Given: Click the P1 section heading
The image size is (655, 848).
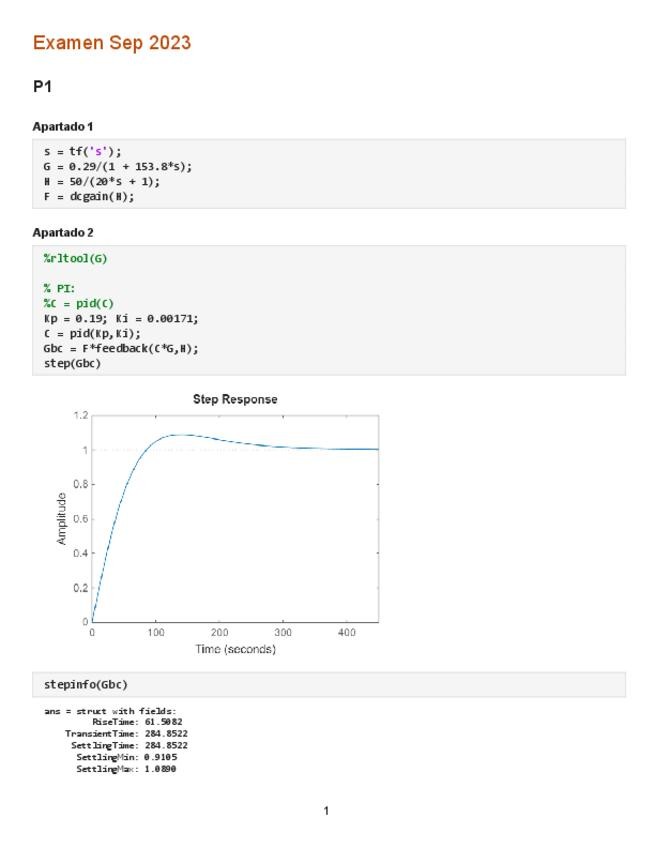Looking at the screenshot, I should 42,87.
